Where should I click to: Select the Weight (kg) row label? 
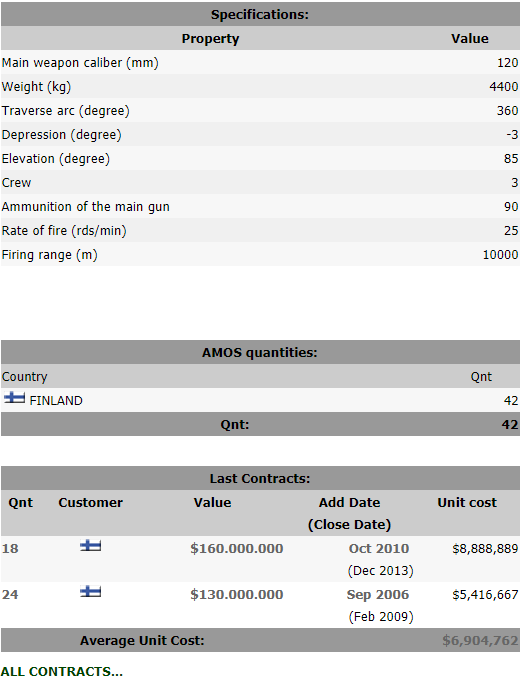point(36,87)
